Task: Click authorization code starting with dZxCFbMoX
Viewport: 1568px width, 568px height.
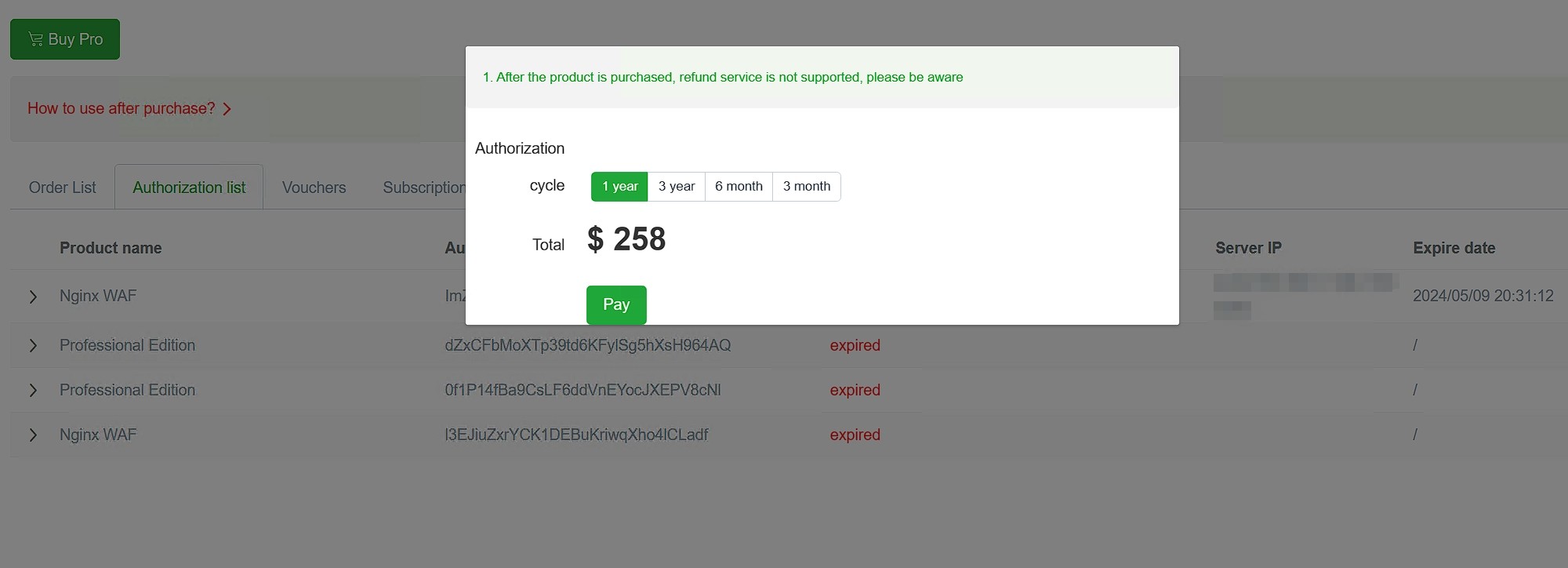Action: pyautogui.click(x=587, y=345)
